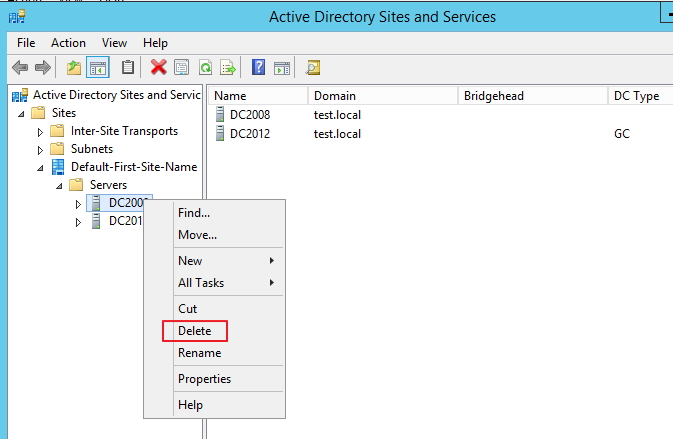Open the View menu

[x=114, y=43]
